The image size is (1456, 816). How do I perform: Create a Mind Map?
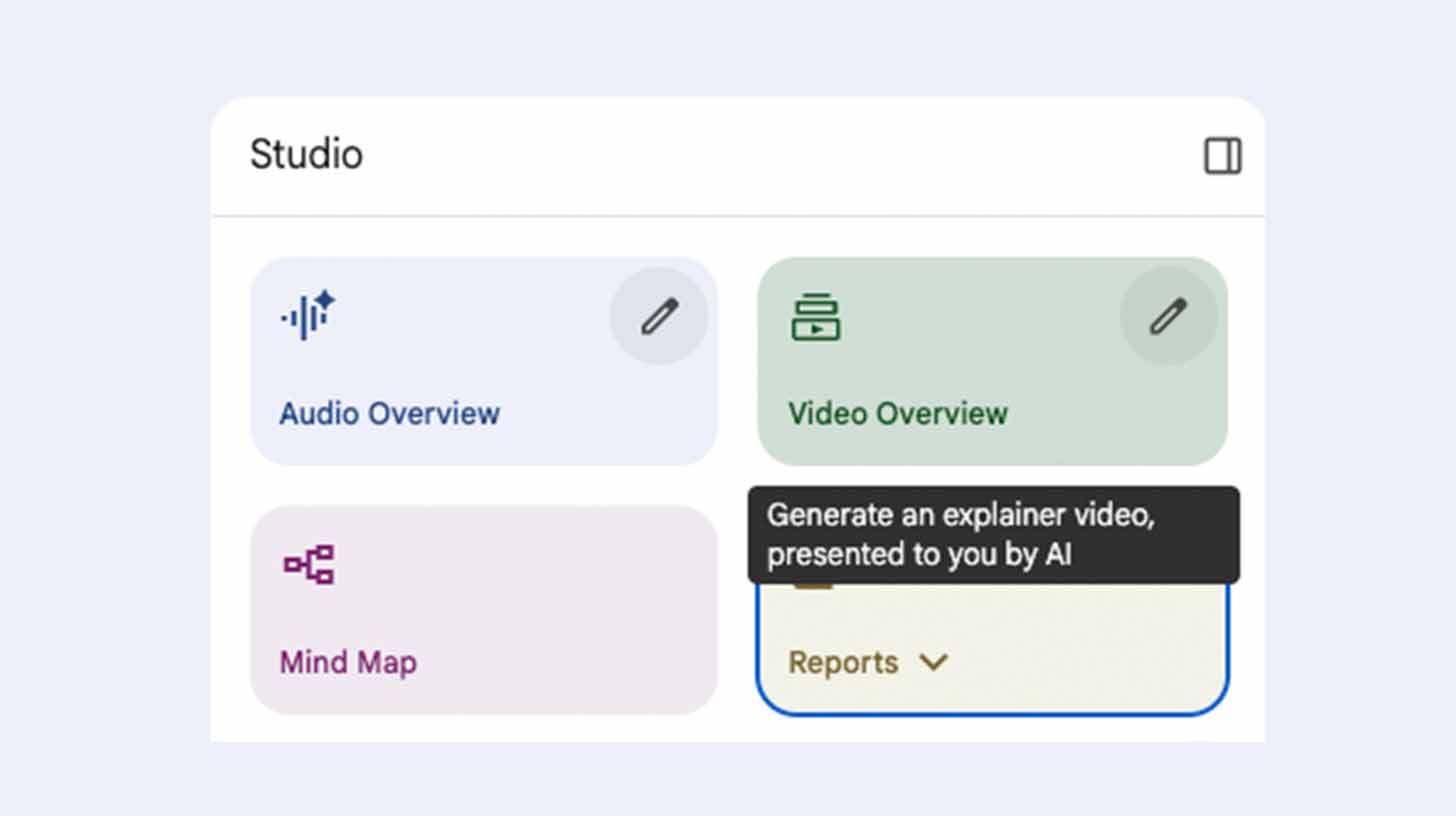pos(484,610)
